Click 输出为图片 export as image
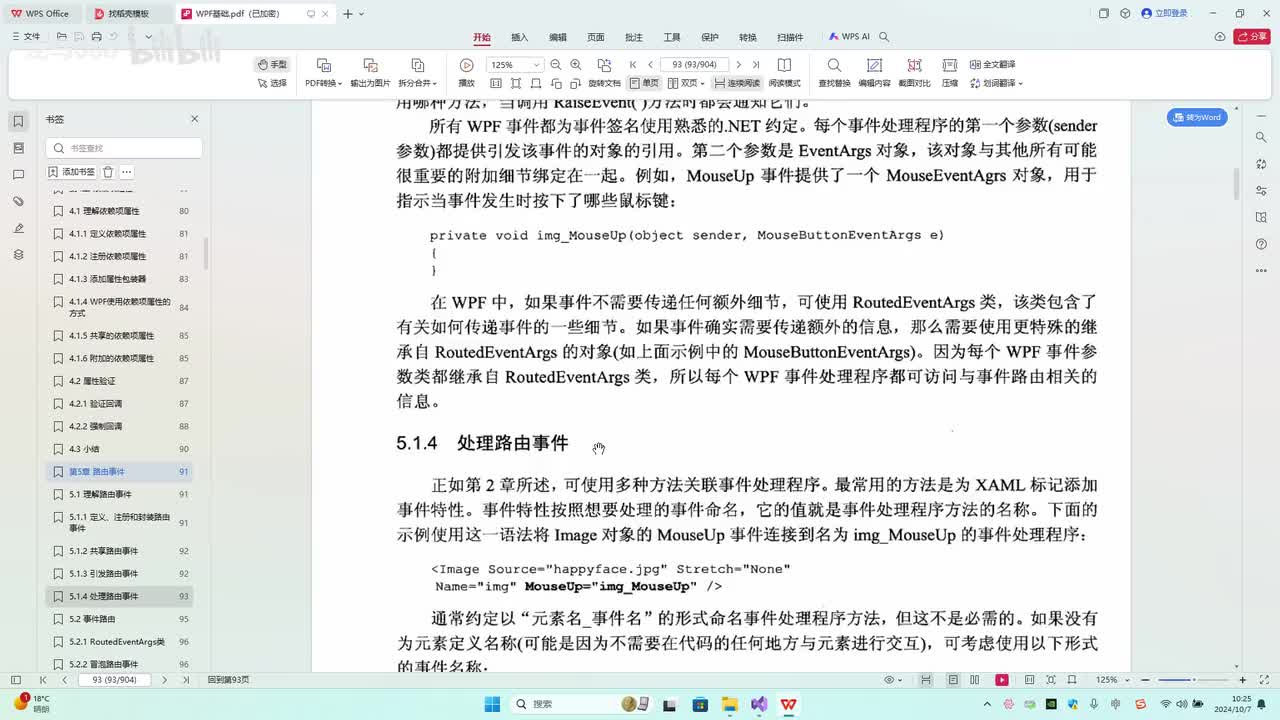 (370, 73)
